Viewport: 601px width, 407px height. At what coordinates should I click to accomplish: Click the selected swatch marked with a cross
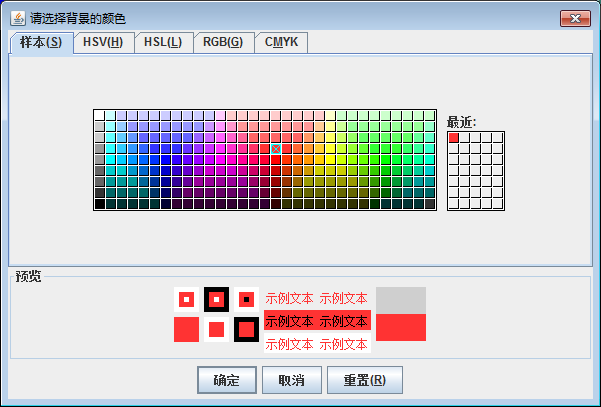pyautogui.click(x=276, y=149)
